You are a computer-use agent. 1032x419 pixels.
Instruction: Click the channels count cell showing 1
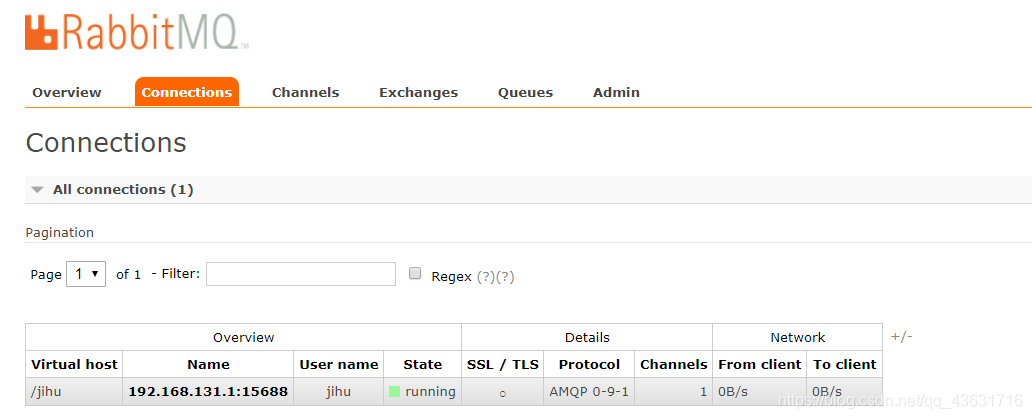click(673, 392)
